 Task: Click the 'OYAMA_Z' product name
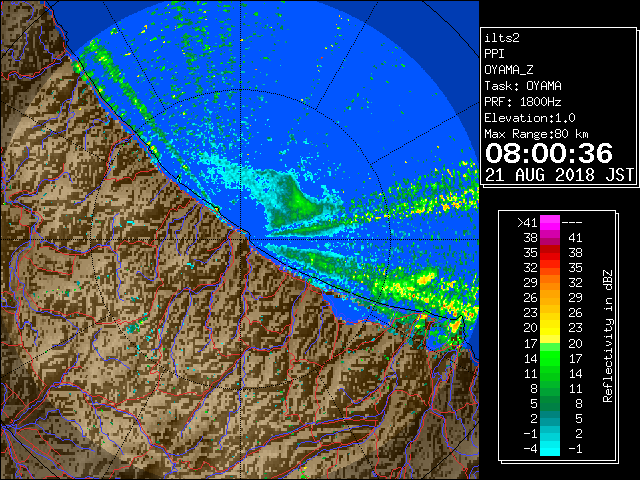(509, 70)
